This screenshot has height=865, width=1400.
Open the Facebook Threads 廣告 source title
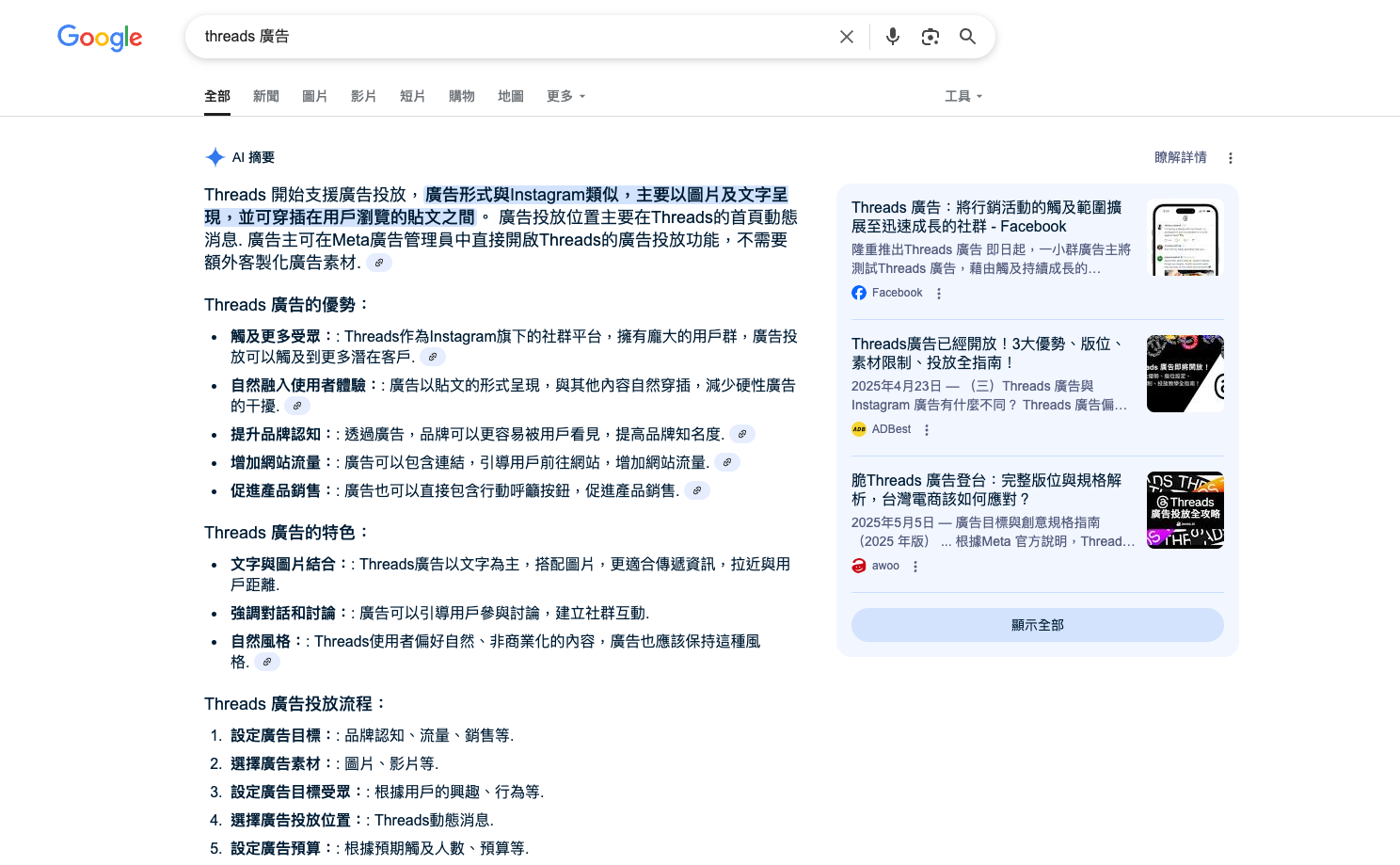[987, 216]
